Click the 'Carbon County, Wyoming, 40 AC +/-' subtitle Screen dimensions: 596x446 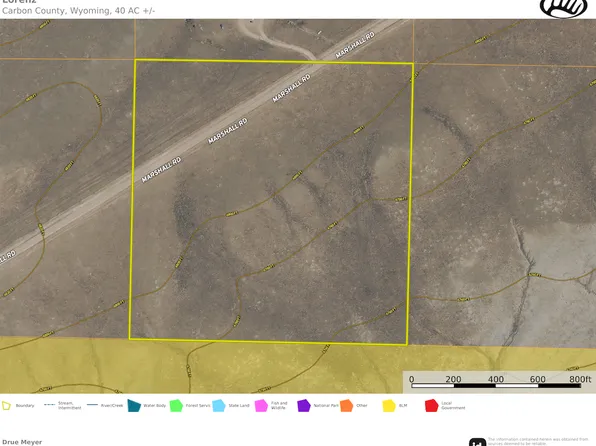pyautogui.click(x=79, y=11)
